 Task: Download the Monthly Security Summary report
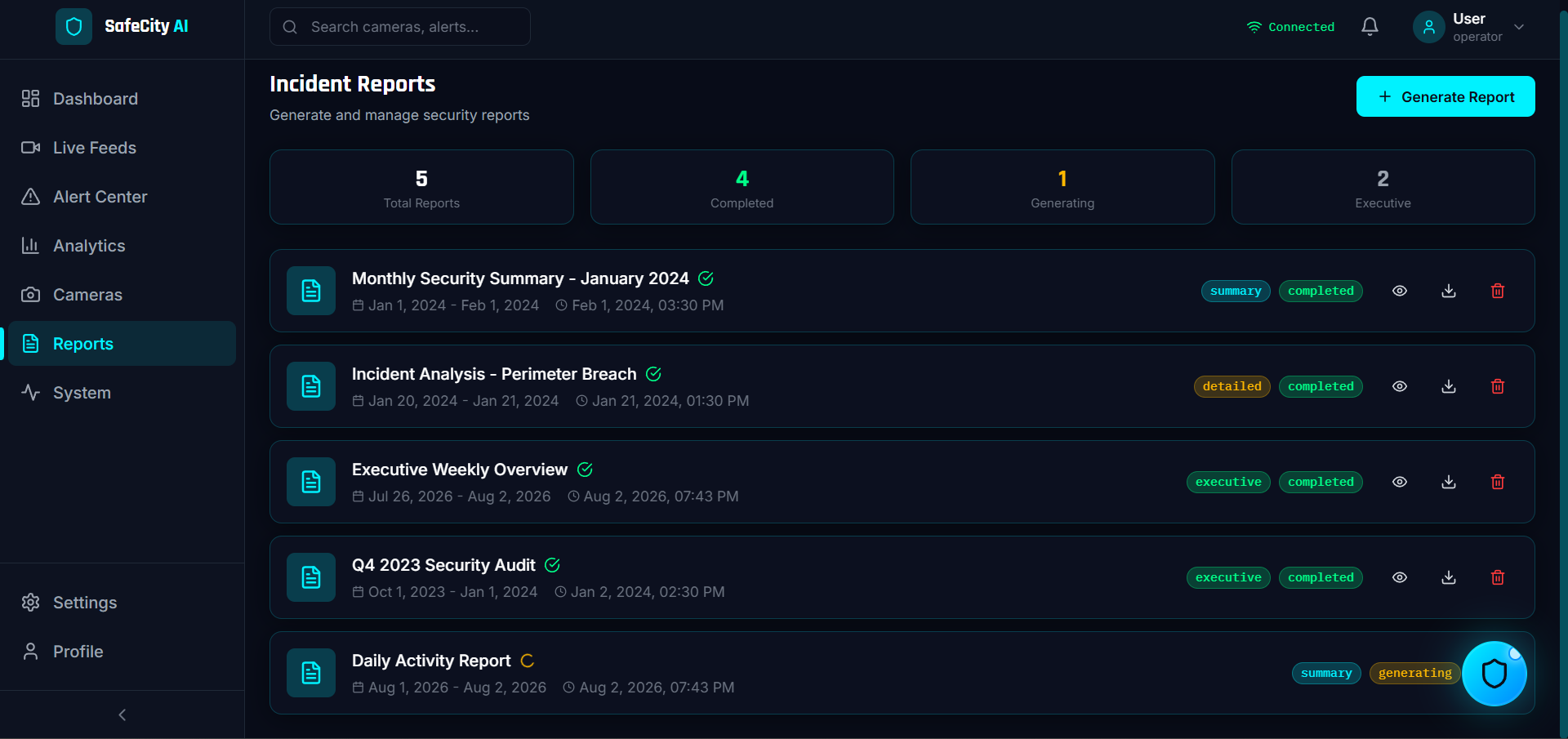pos(1449,291)
